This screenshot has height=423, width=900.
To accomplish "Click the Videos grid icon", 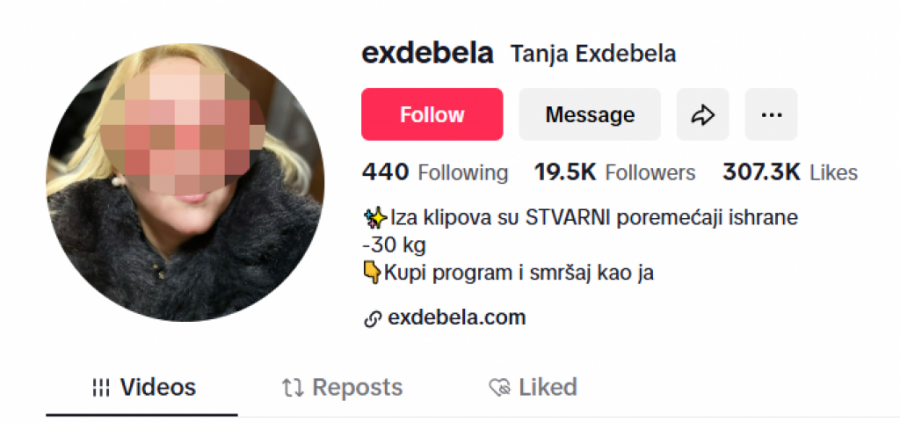I will (101, 388).
